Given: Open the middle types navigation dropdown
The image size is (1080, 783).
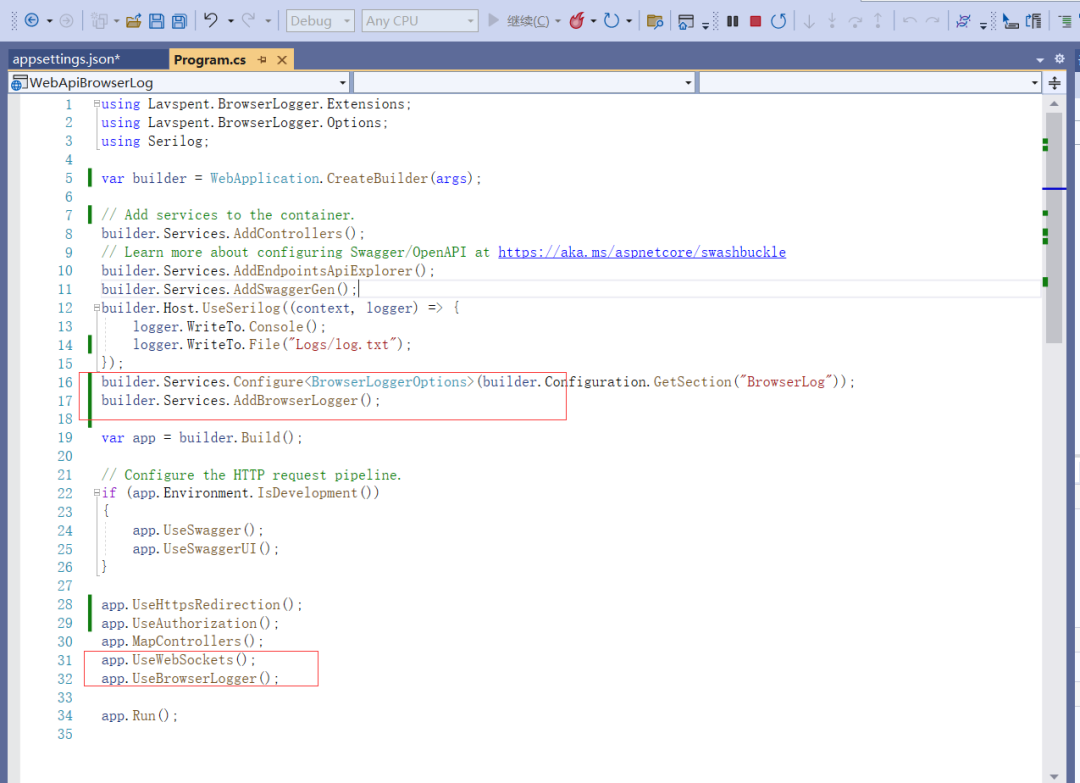Looking at the screenshot, I should tap(523, 83).
